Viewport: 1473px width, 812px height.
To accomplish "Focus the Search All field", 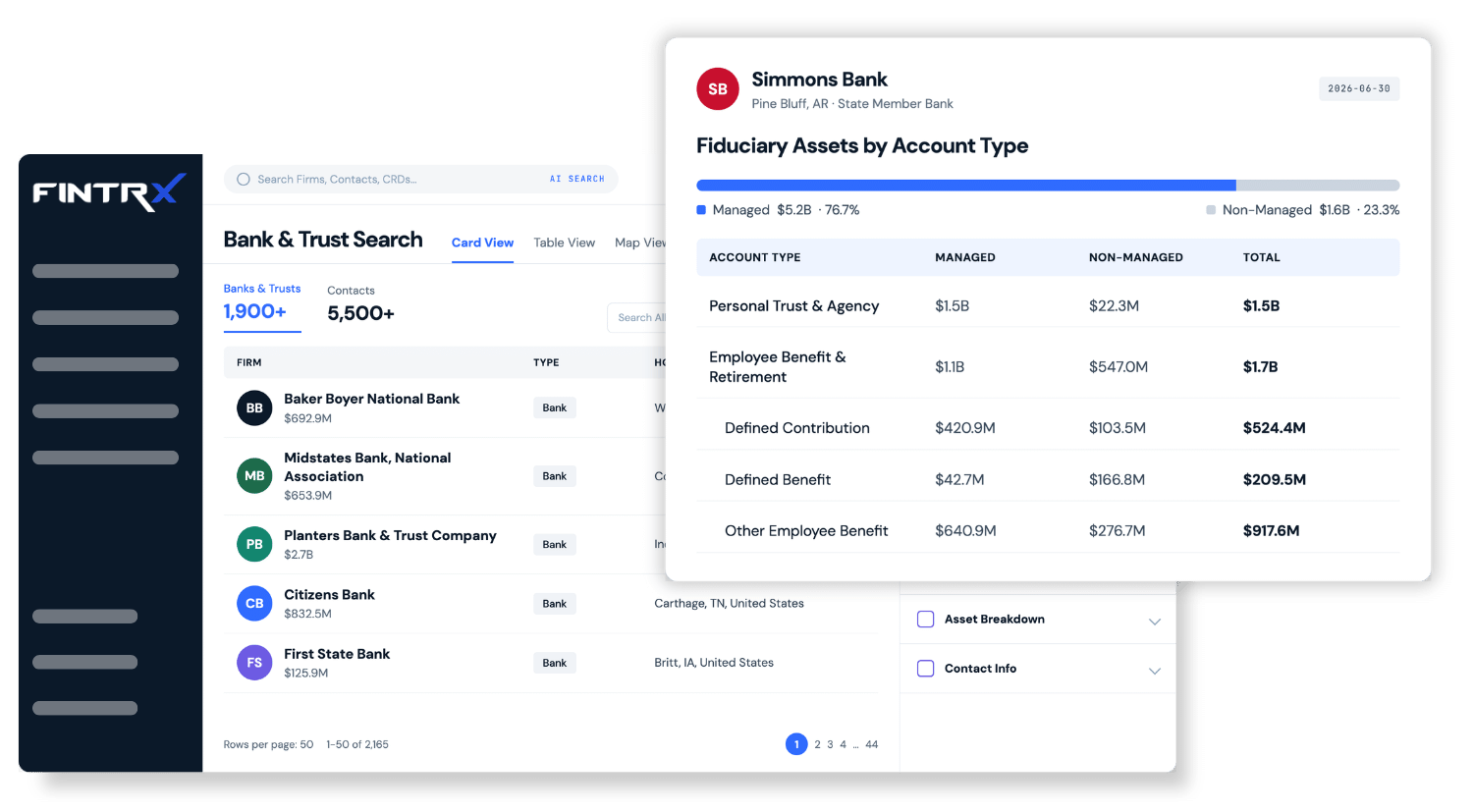I will tap(638, 318).
